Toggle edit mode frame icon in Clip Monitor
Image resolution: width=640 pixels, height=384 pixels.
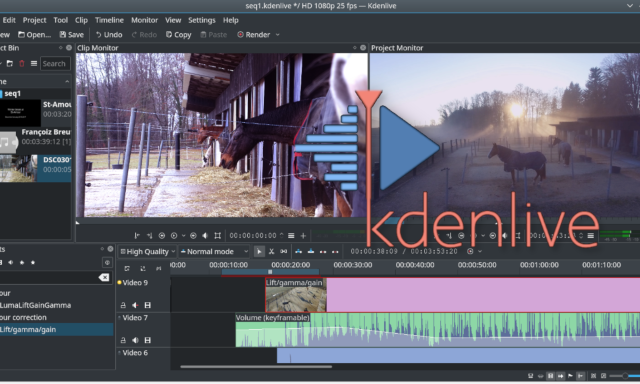pyautogui.click(x=218, y=235)
